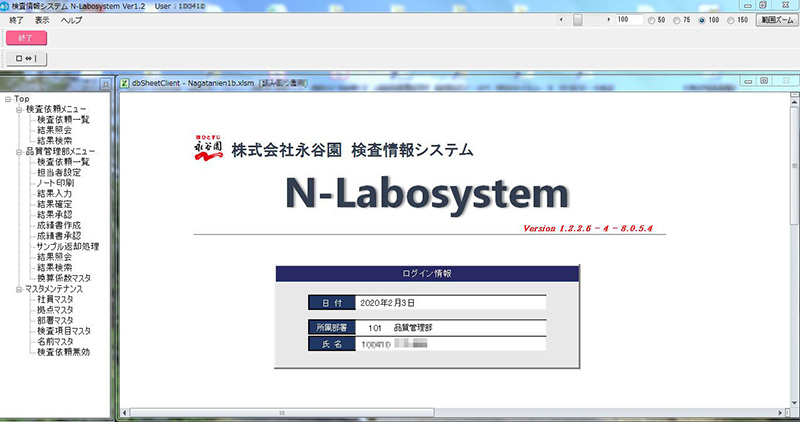Screen dimensions: 800x422
Task: Select the 75 zoom radio button
Action: point(678,19)
